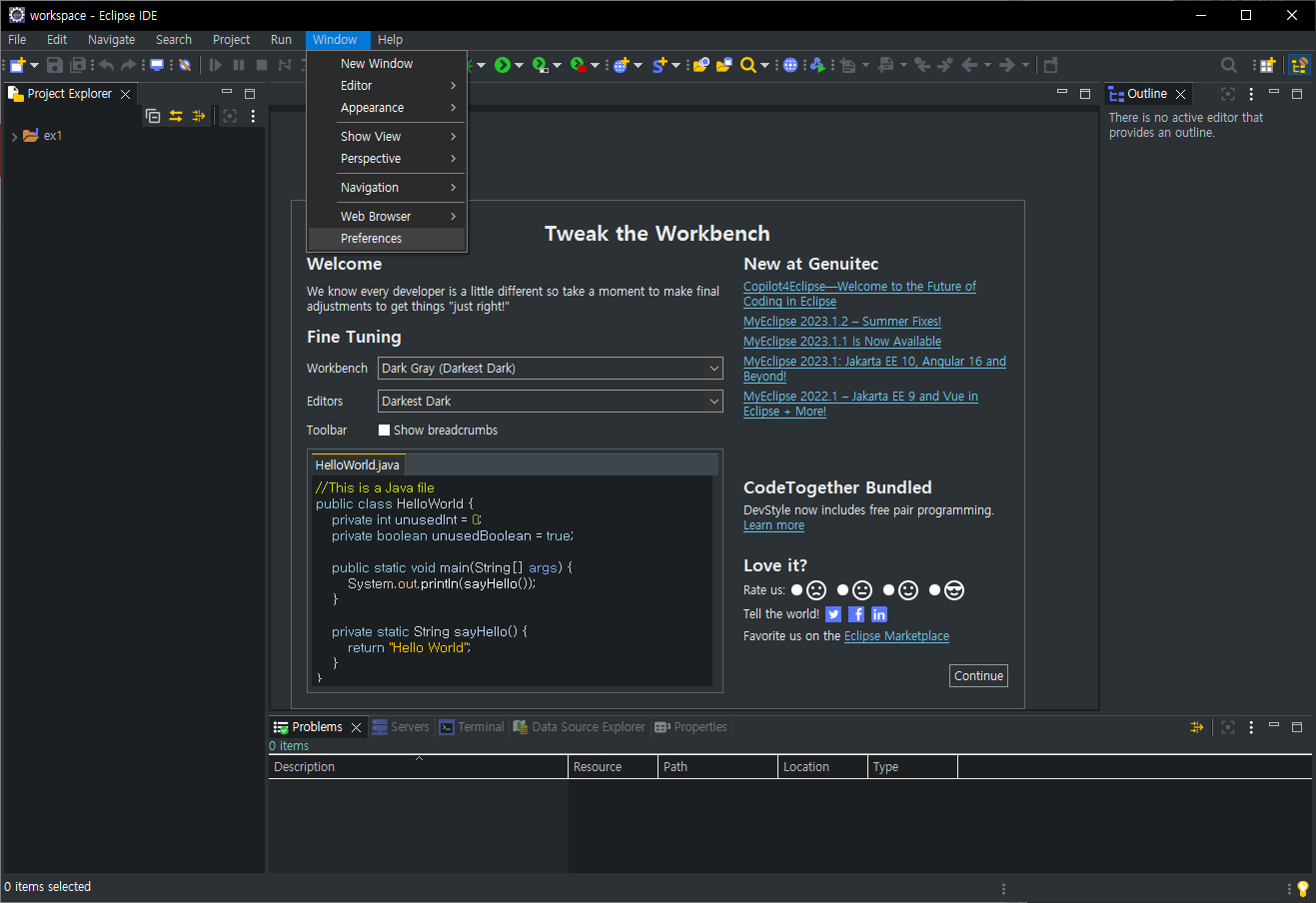Click the Skip All Breakpoints icon
The image size is (1316, 903).
point(185,65)
